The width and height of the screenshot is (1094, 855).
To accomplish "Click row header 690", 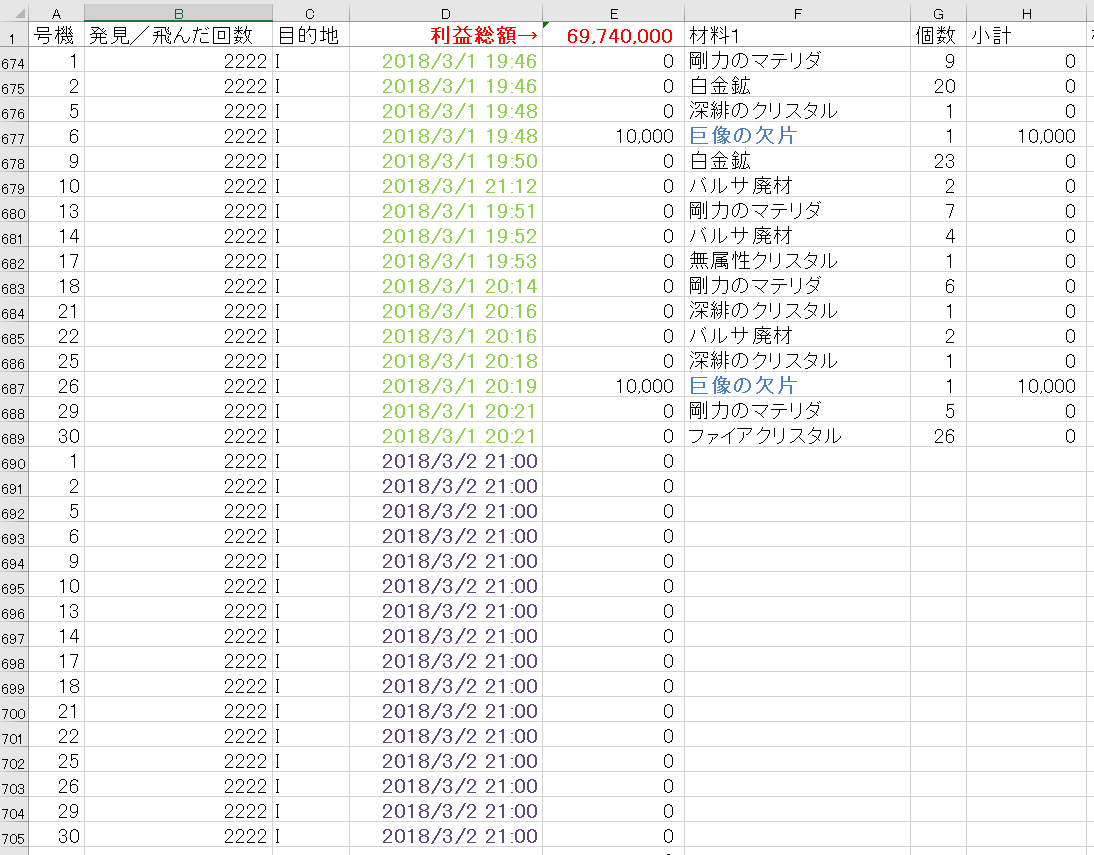I will [x=14, y=462].
